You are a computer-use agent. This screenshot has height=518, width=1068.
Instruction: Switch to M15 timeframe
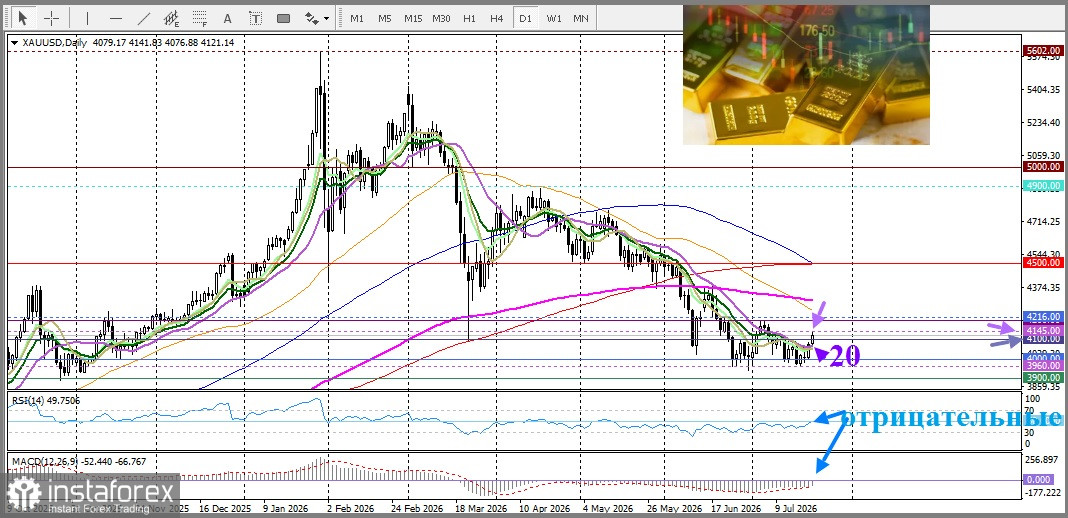click(413, 18)
